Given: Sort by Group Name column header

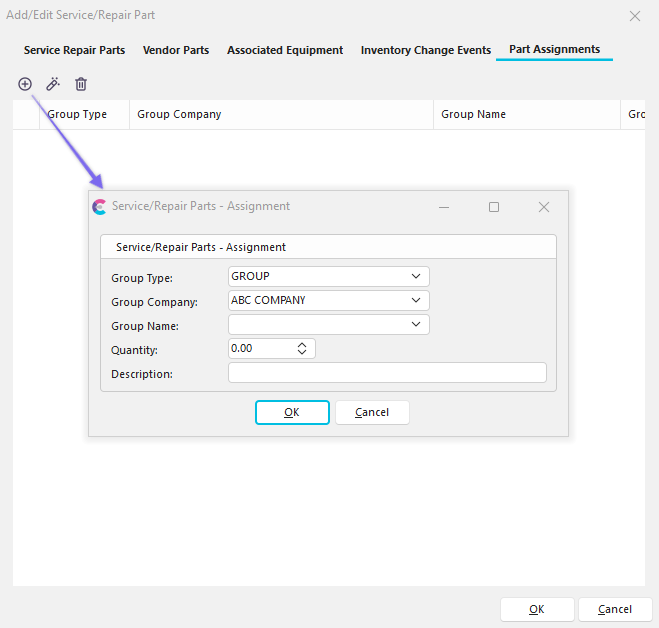Looking at the screenshot, I should pos(474,115).
